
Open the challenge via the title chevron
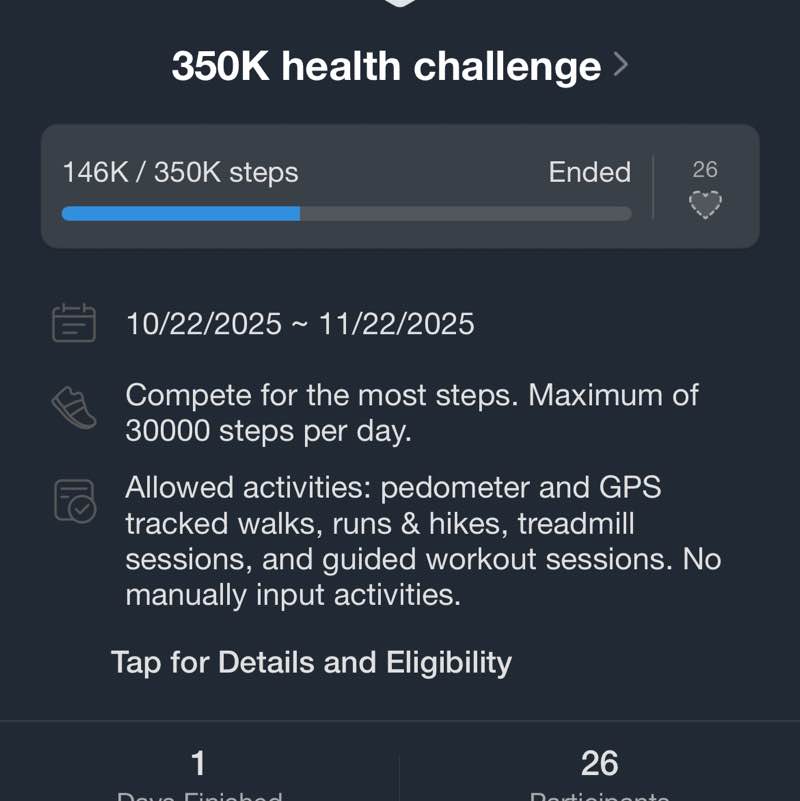pos(621,66)
